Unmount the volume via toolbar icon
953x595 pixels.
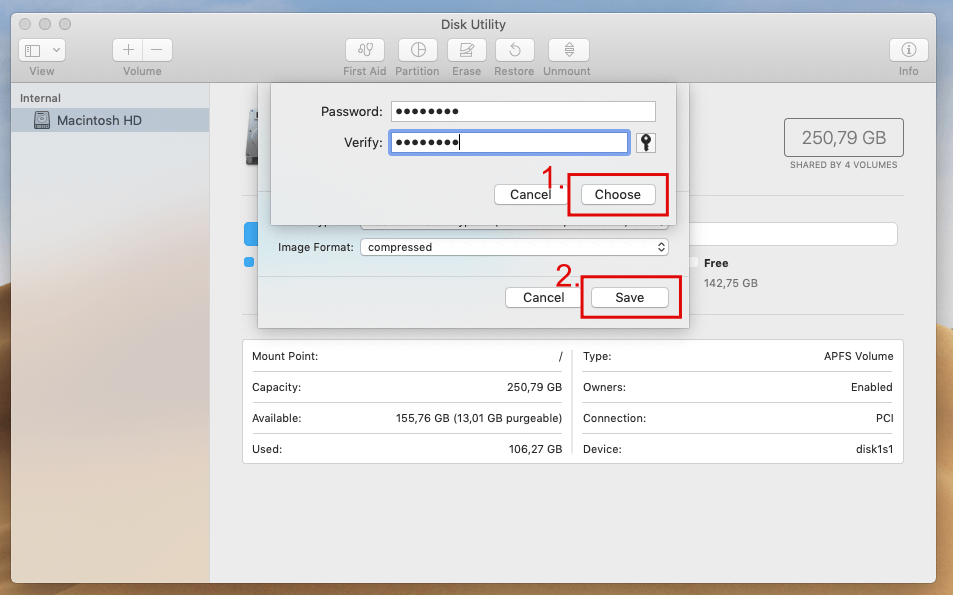tap(568, 50)
